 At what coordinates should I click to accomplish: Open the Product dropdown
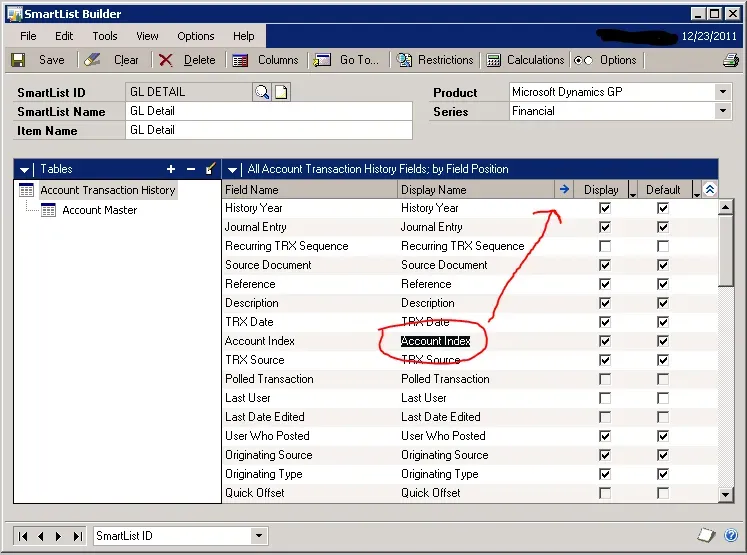[x=723, y=92]
